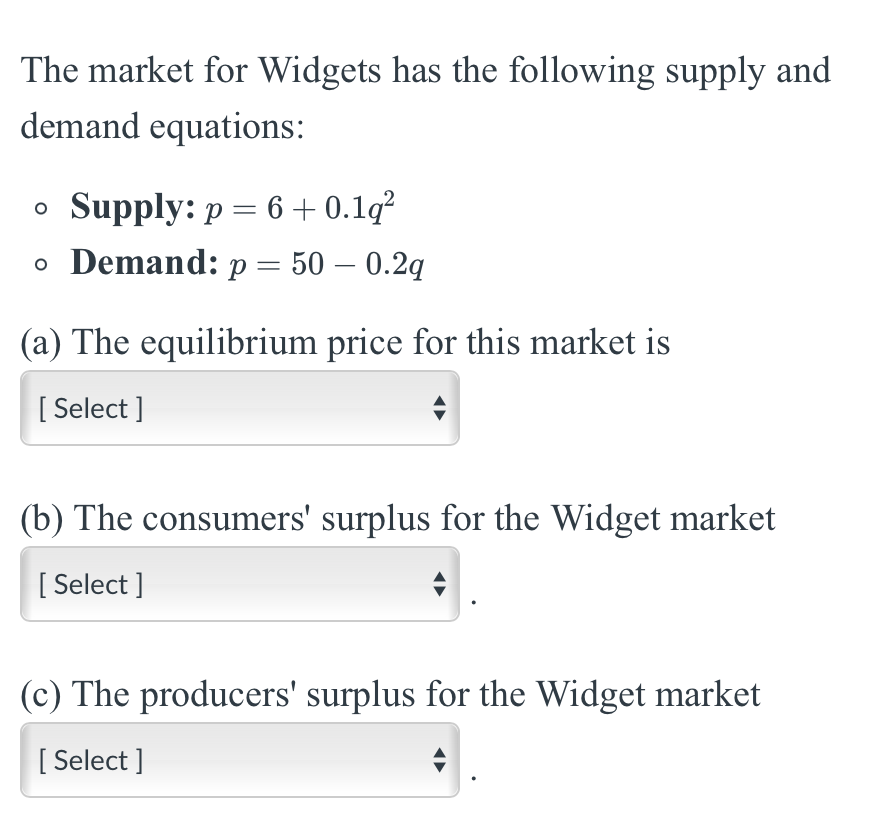
Task: Click the down triangle of part (a) selector
Action: tap(438, 413)
